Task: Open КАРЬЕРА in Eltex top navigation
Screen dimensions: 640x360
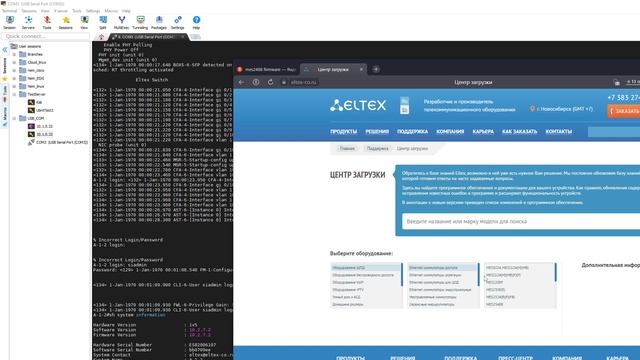Action: [x=483, y=131]
